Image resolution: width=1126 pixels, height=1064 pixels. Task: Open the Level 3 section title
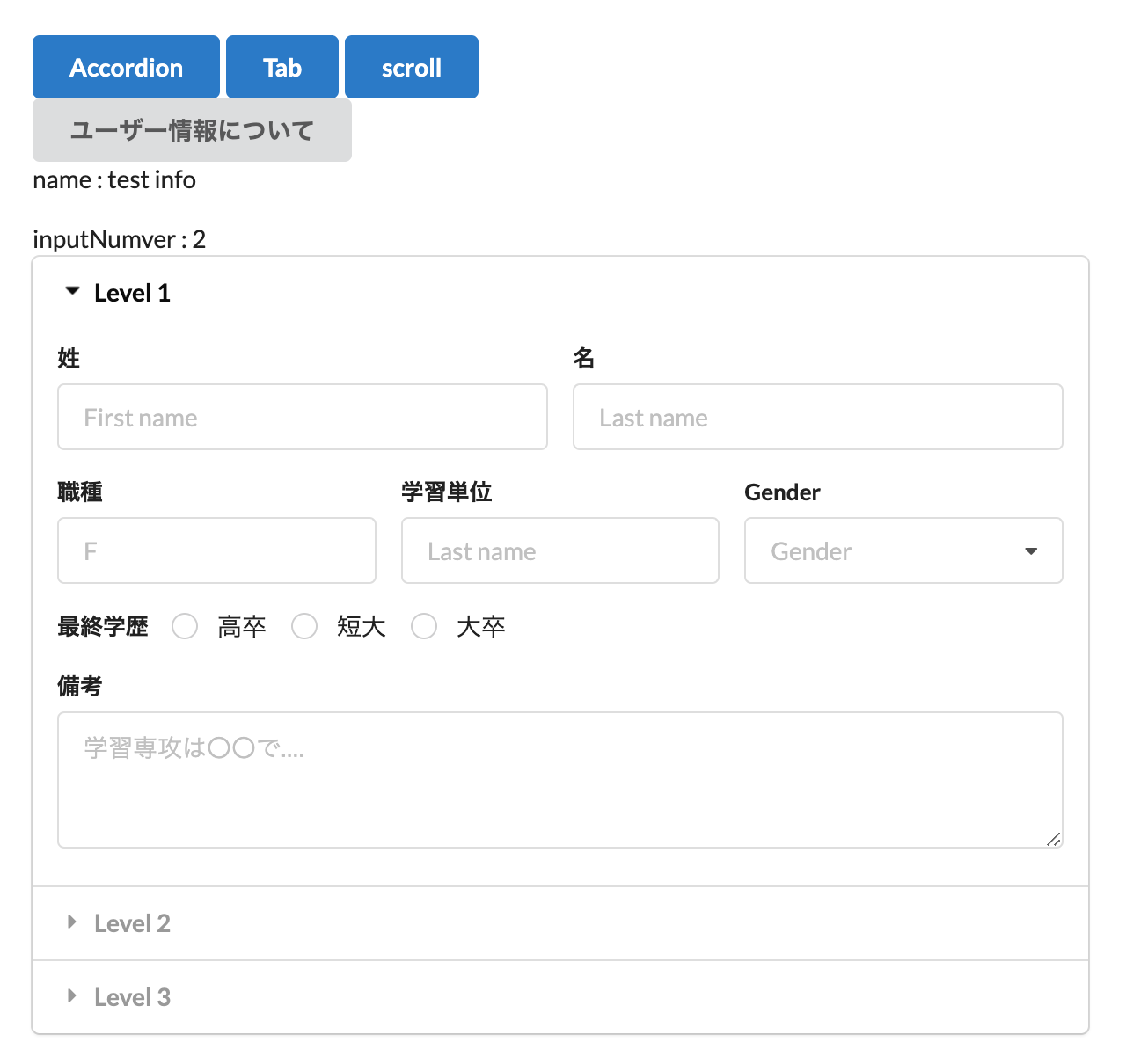point(132,997)
